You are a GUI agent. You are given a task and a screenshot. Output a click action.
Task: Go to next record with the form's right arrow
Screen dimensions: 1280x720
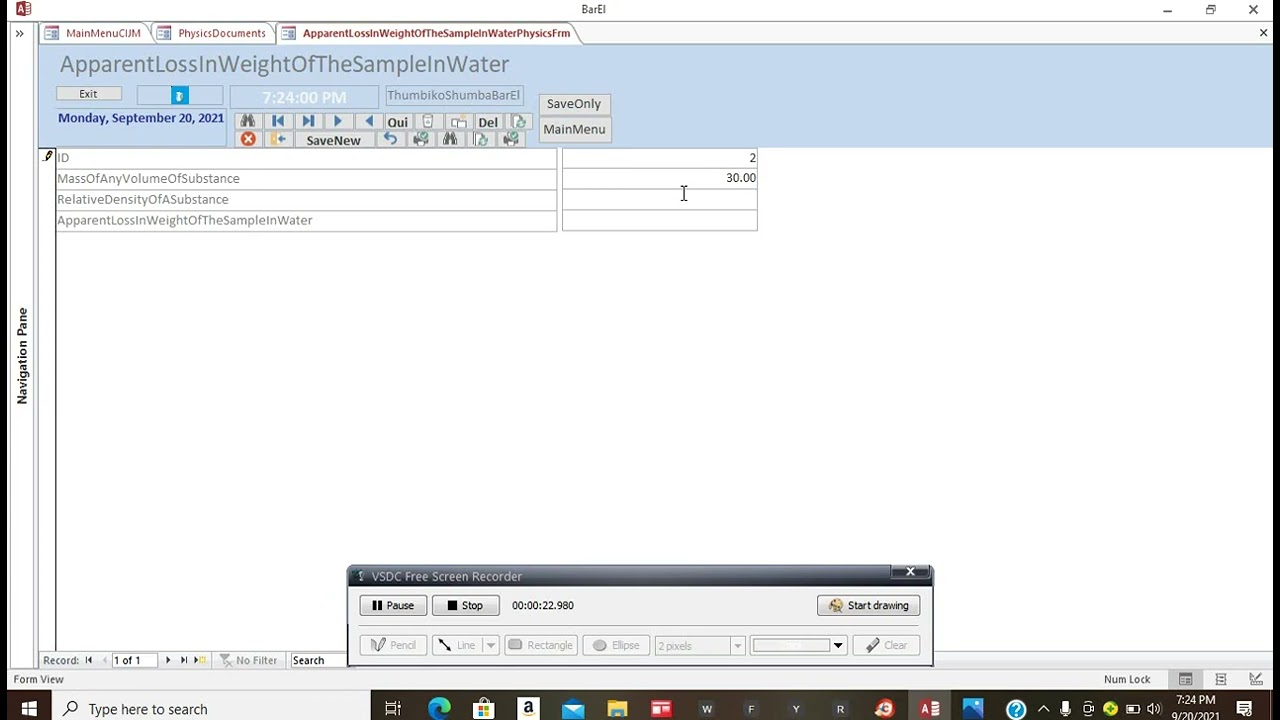coord(338,121)
